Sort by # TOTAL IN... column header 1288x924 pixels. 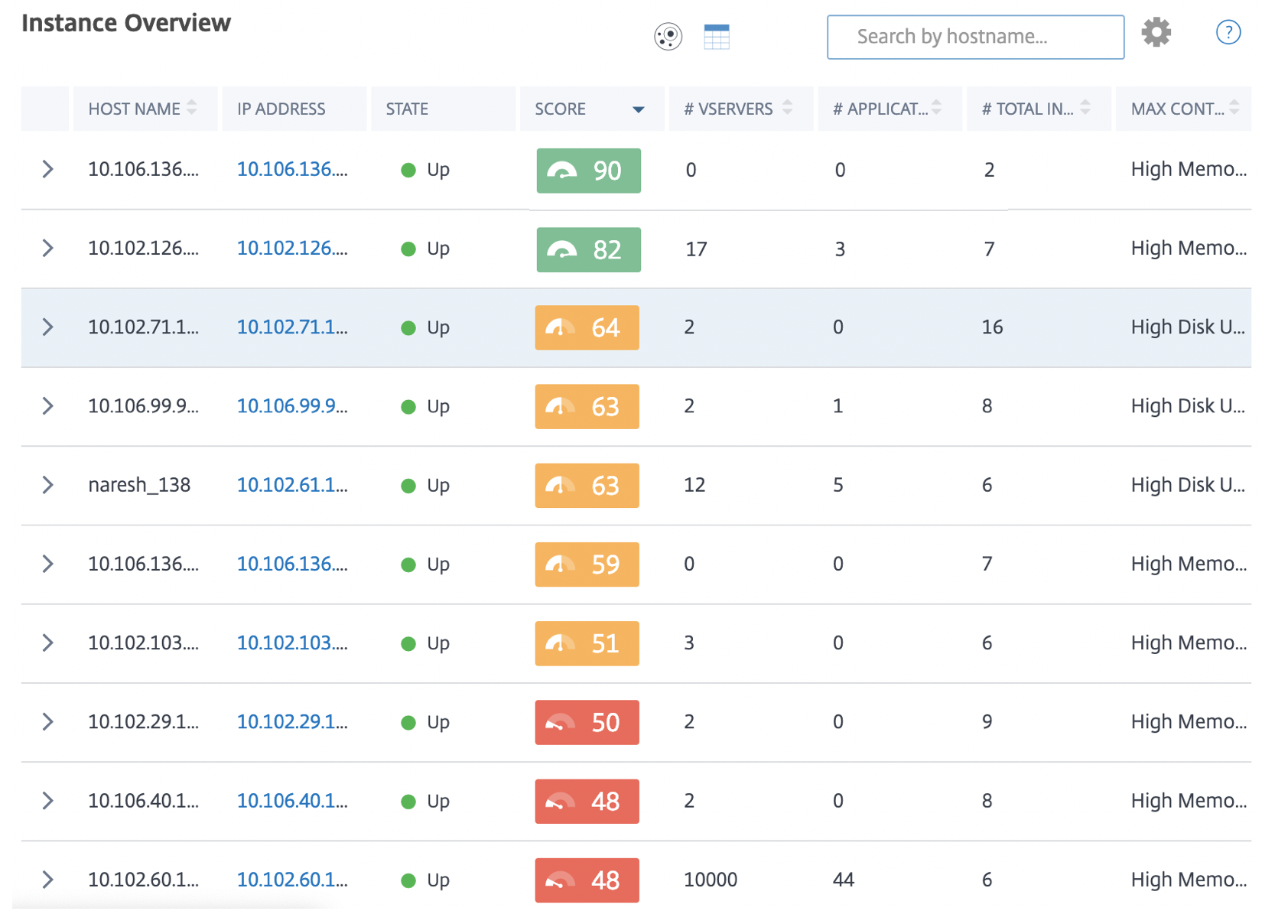click(1037, 109)
